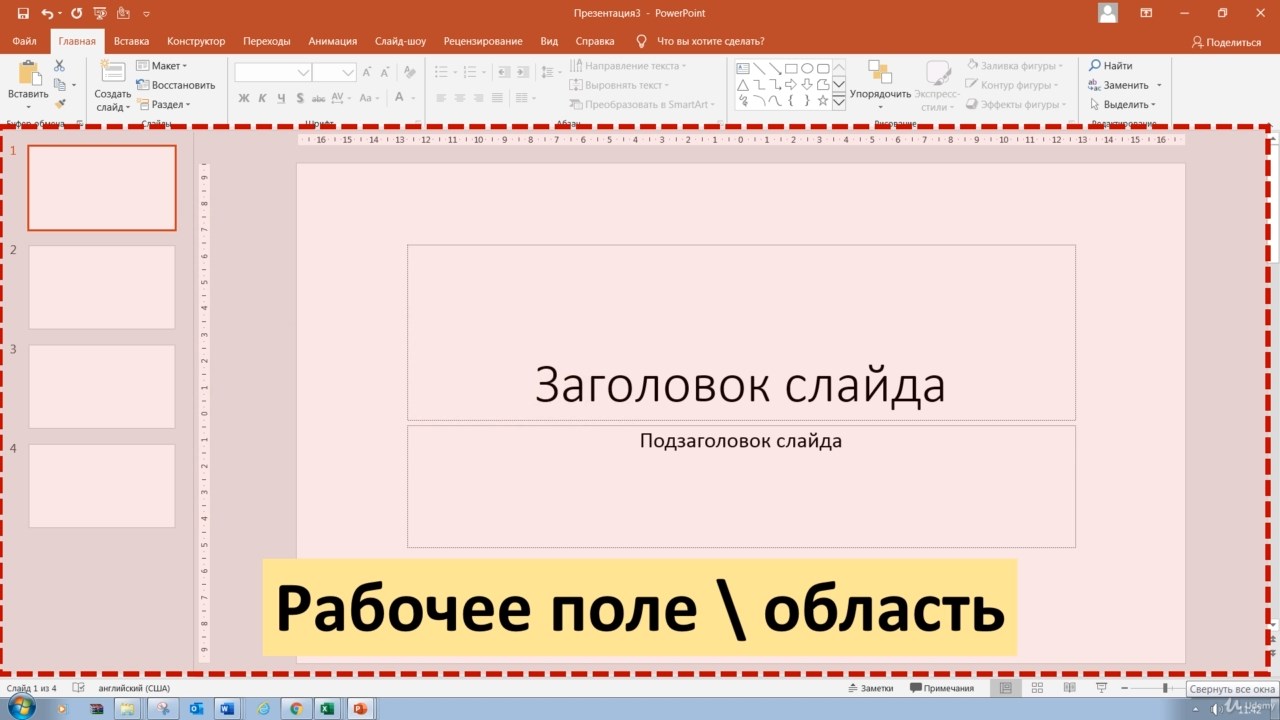Switch to the Анимация tab
The image size is (1280, 720).
point(332,41)
